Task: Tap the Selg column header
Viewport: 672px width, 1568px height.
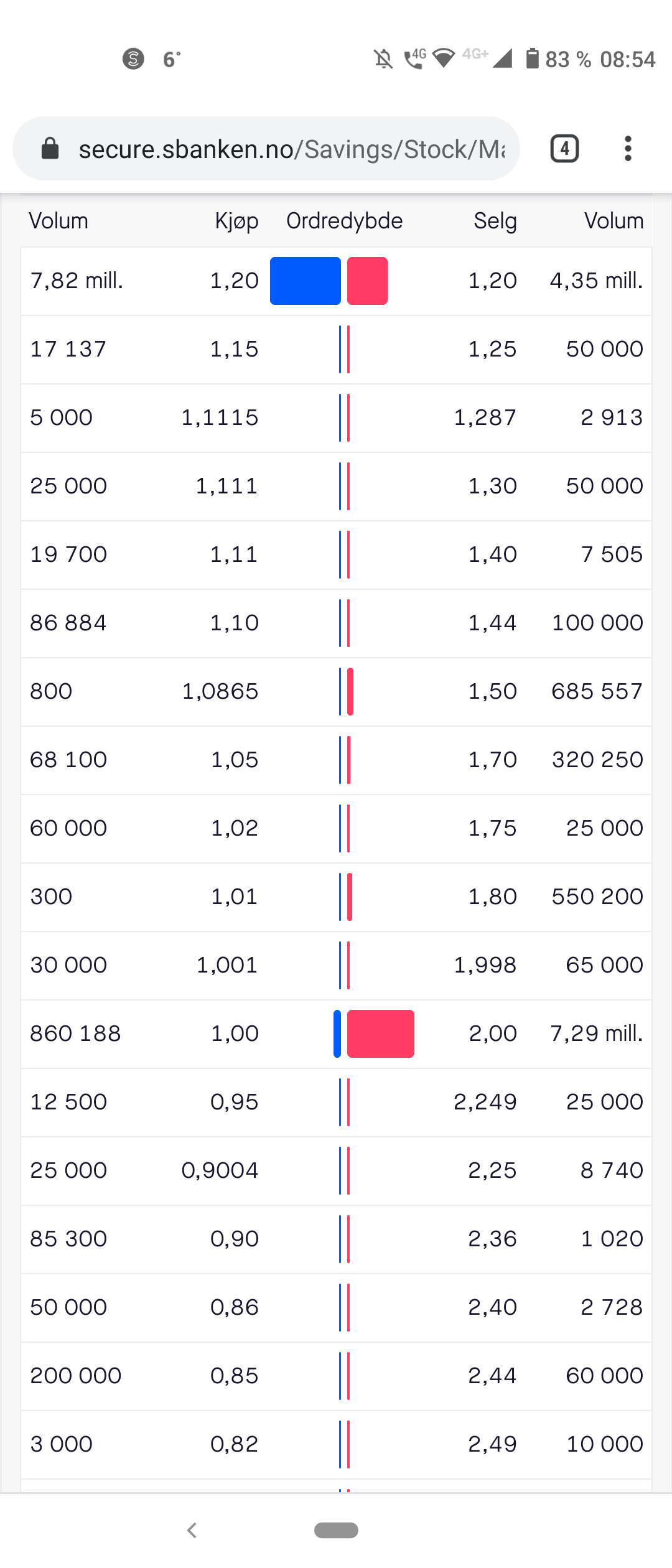Action: [x=495, y=221]
